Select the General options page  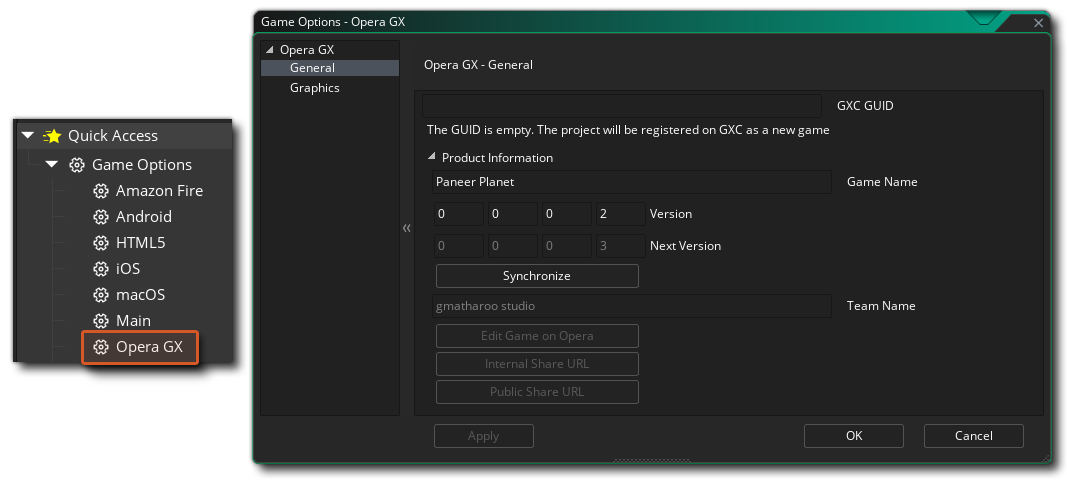pos(312,68)
